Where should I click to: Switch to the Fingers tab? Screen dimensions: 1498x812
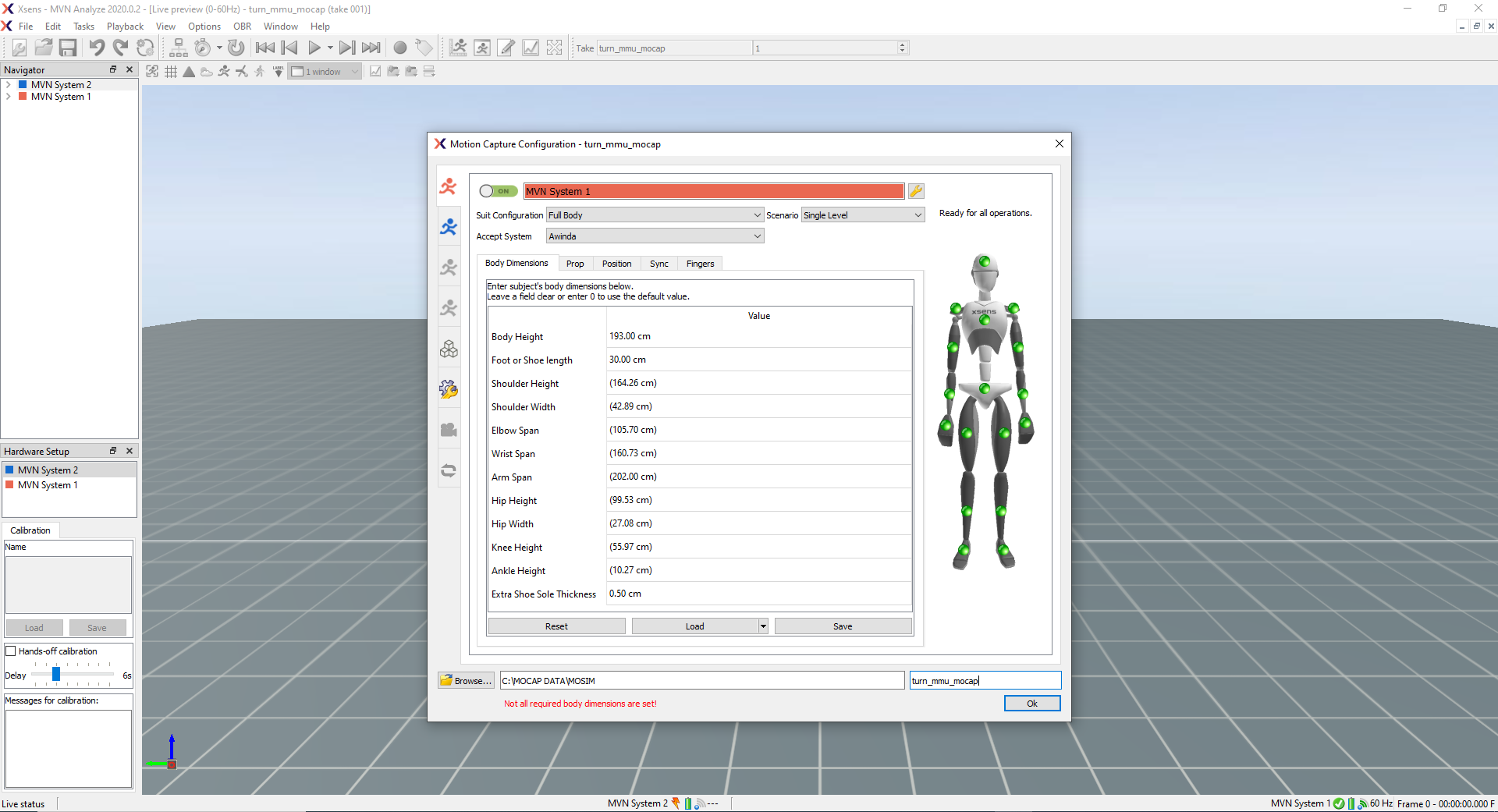point(701,264)
